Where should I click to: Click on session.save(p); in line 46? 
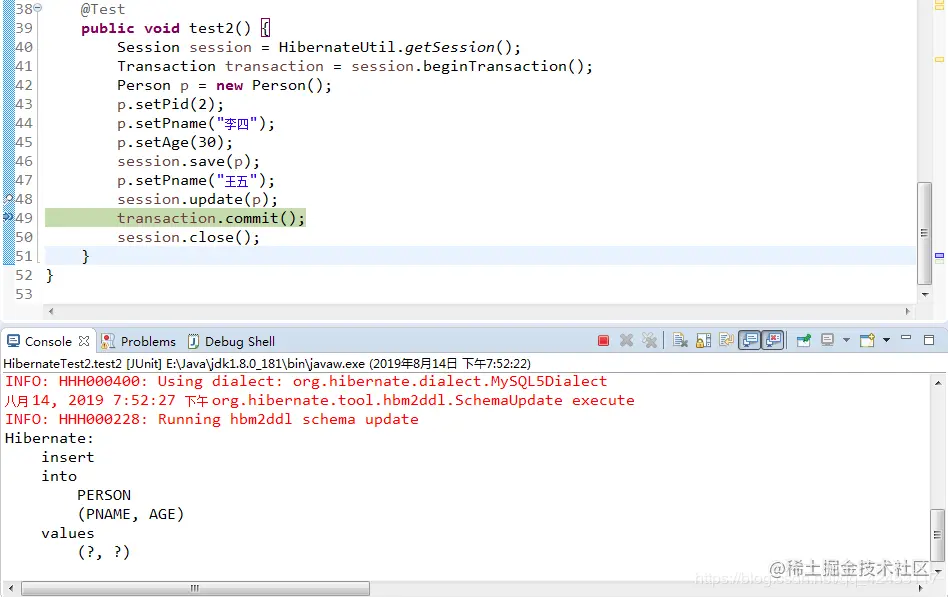pyautogui.click(x=188, y=161)
